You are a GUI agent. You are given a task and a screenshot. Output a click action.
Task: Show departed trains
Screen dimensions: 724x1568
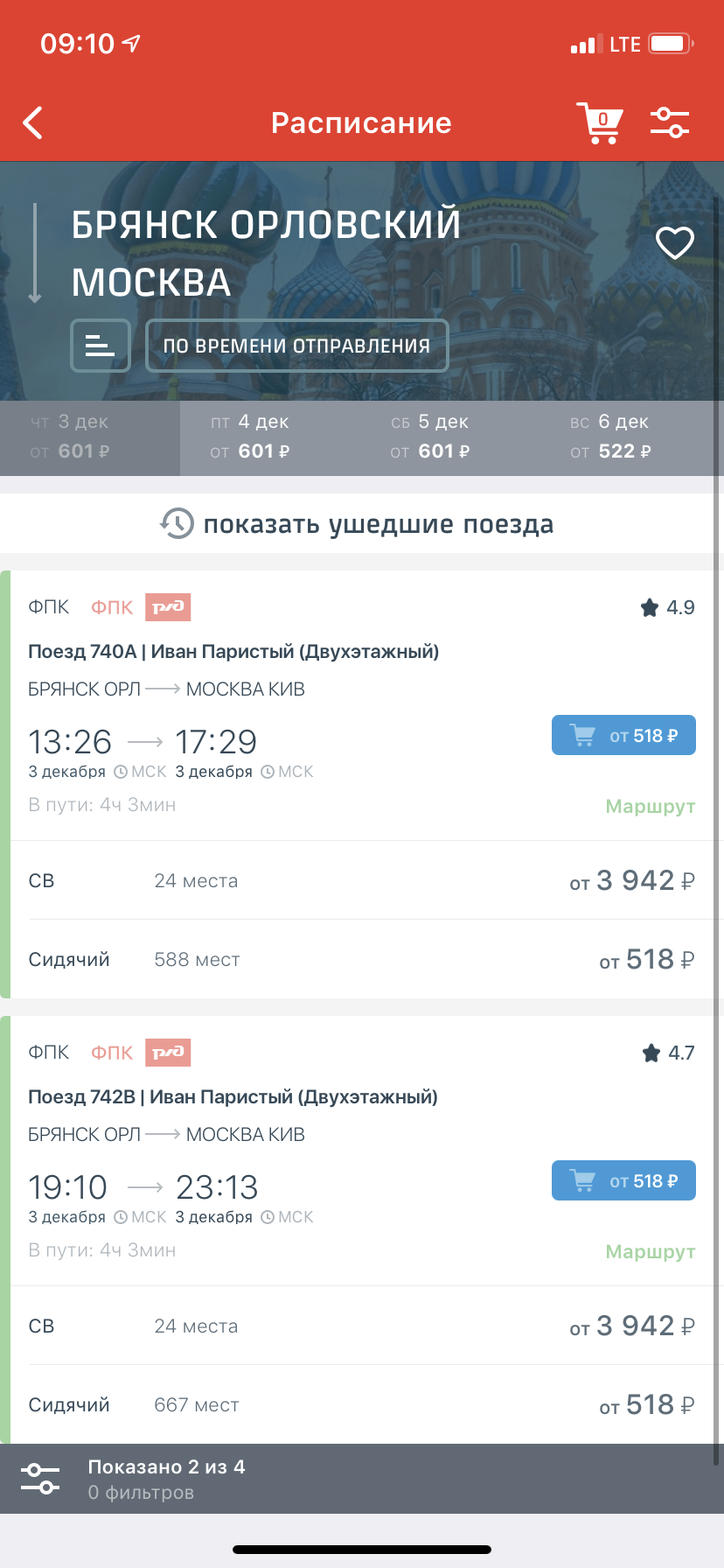(357, 524)
